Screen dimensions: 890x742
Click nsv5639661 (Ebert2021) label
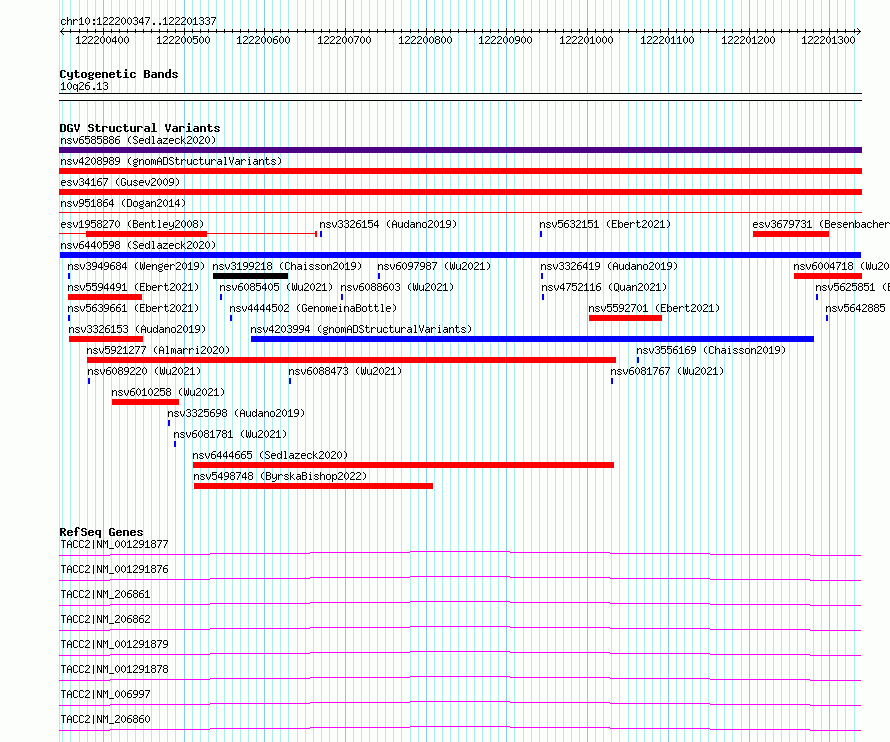pyautogui.click(x=133, y=308)
